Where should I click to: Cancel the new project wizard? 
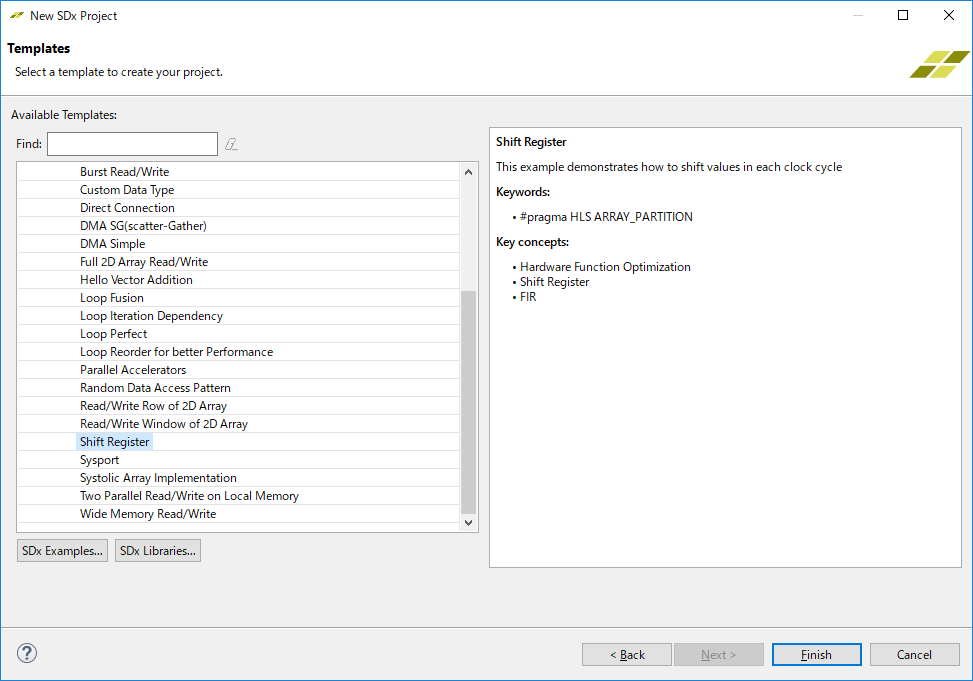914,654
